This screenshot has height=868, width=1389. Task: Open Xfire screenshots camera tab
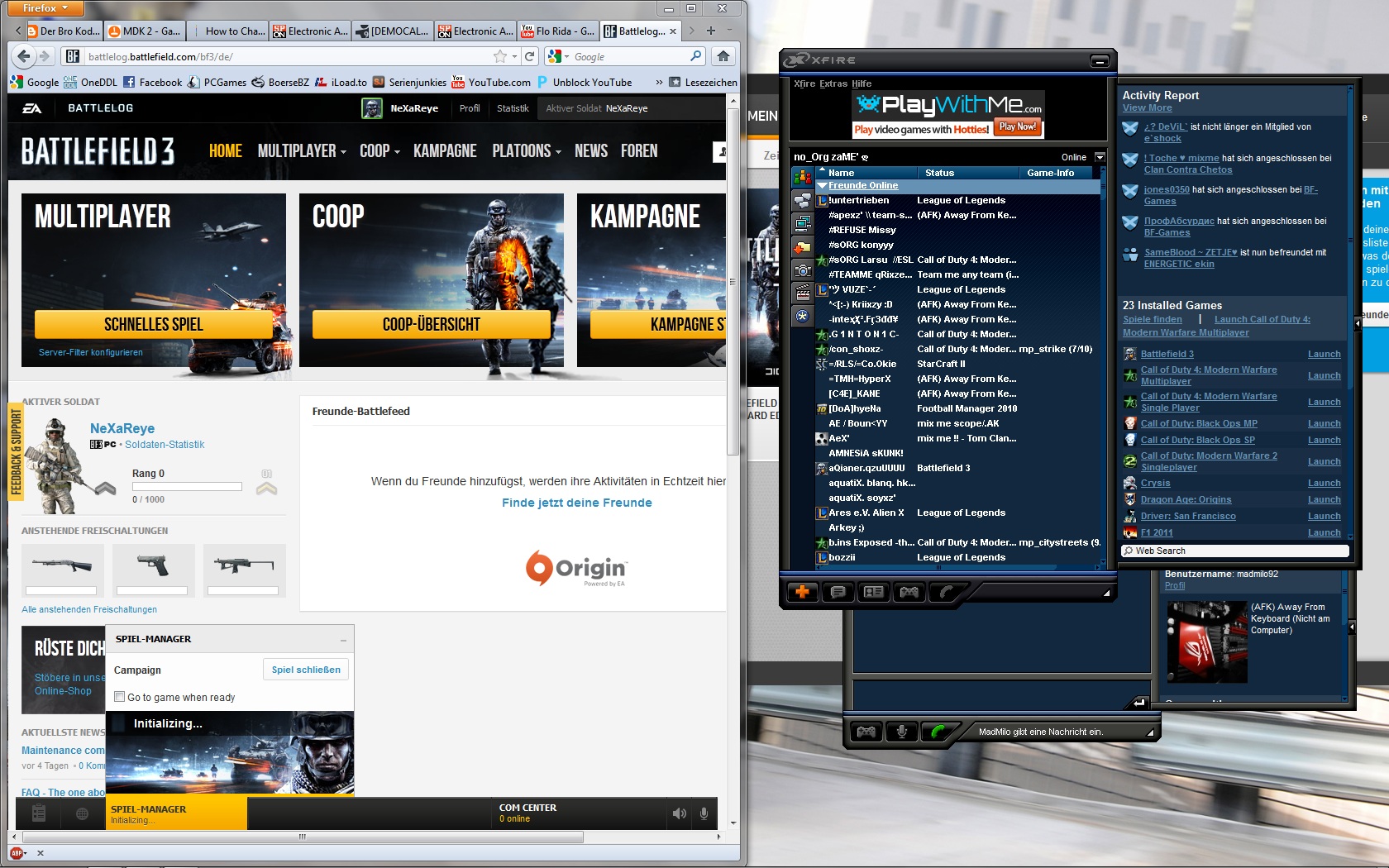[802, 269]
